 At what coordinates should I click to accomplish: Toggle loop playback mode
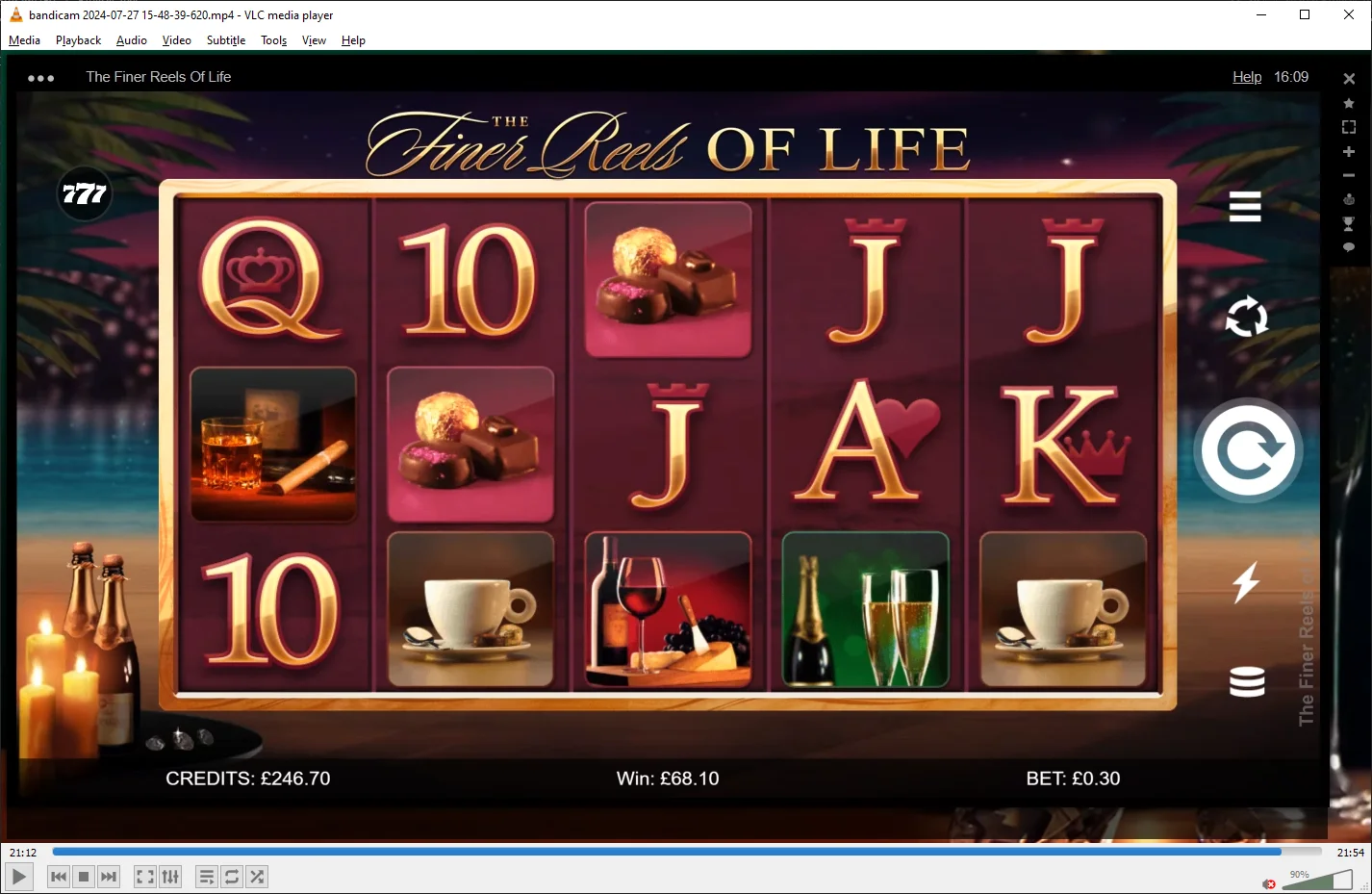pos(232,877)
